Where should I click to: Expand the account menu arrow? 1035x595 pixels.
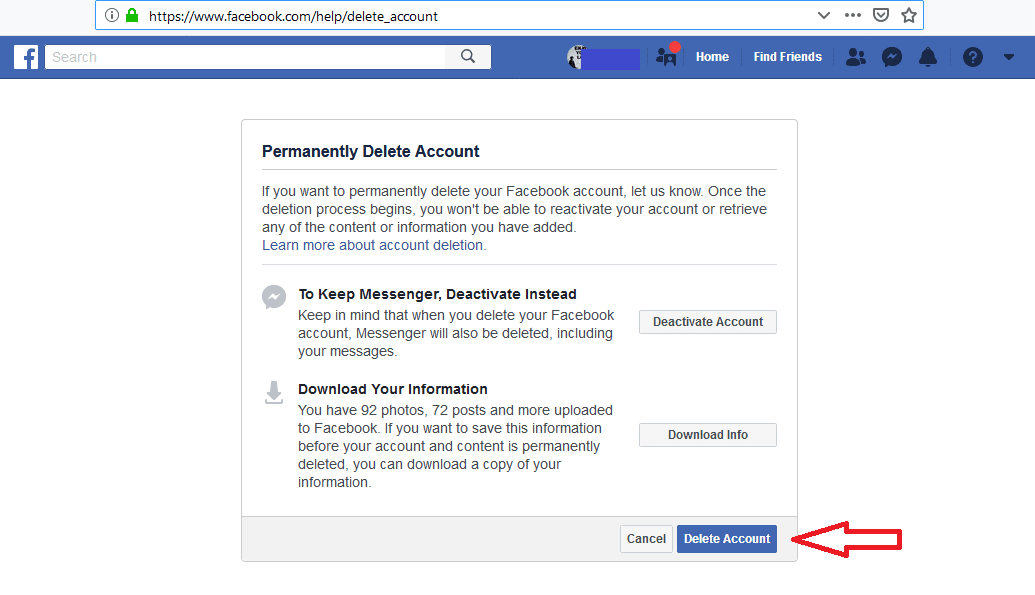click(1008, 57)
